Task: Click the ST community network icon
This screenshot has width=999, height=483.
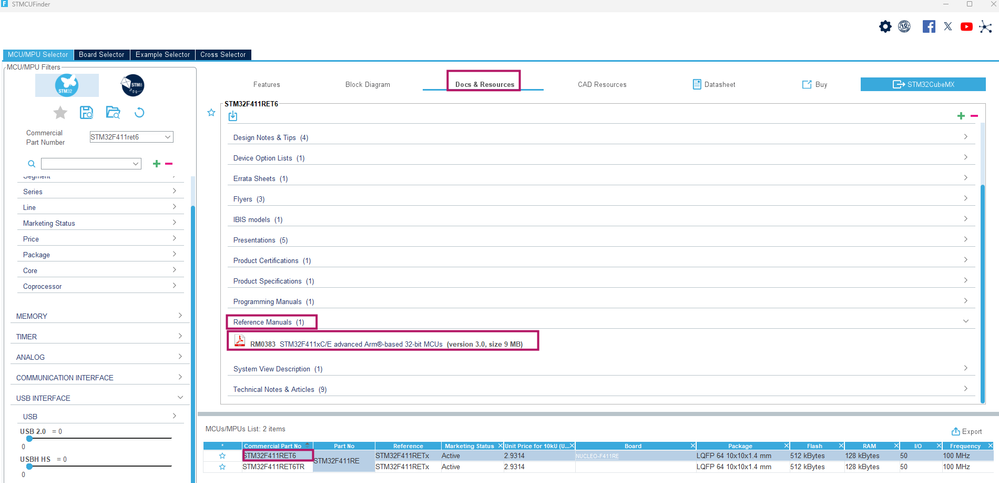Action: coord(986,27)
